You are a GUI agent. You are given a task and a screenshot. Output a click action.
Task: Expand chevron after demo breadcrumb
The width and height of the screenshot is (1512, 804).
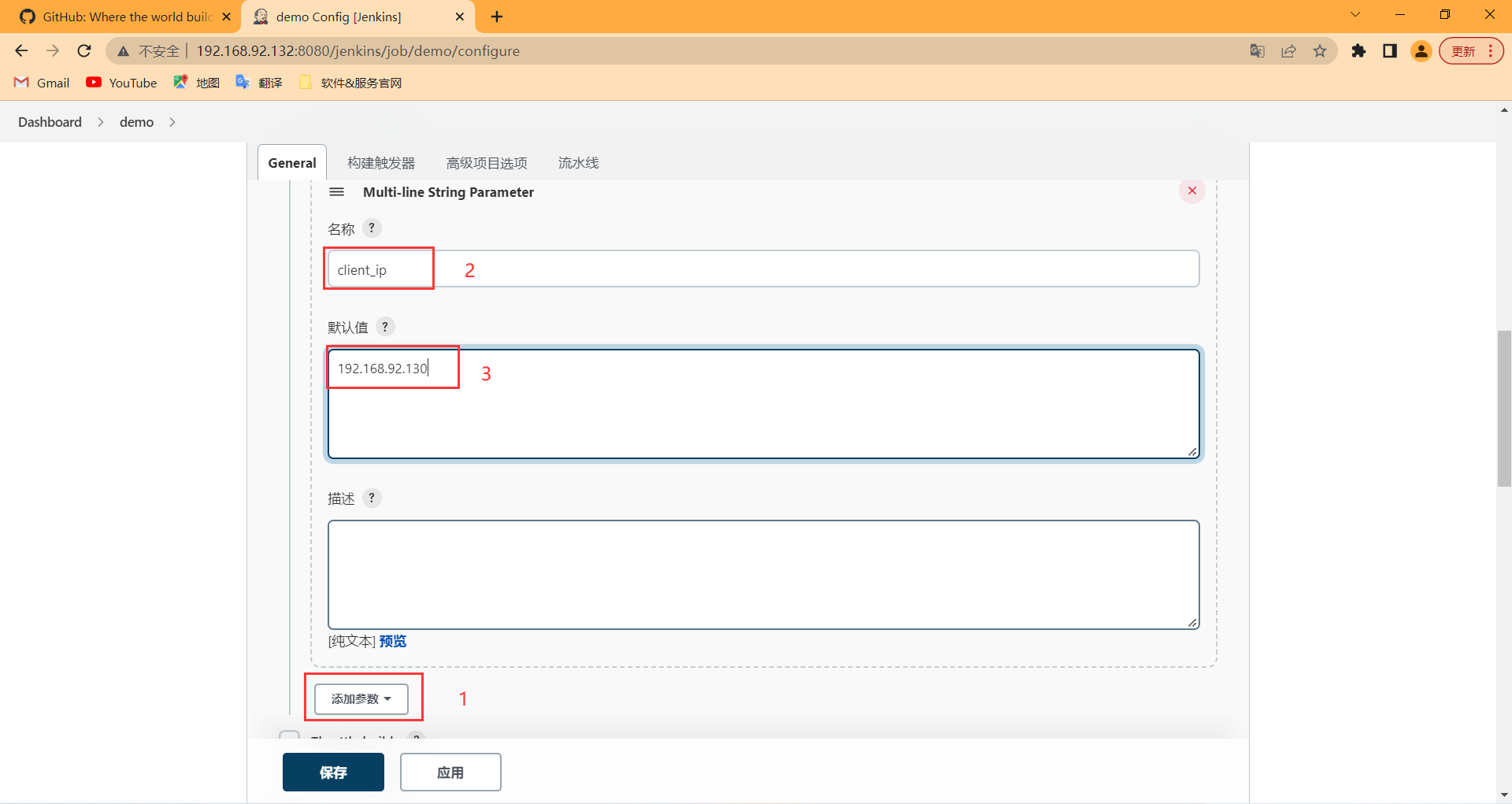[172, 122]
